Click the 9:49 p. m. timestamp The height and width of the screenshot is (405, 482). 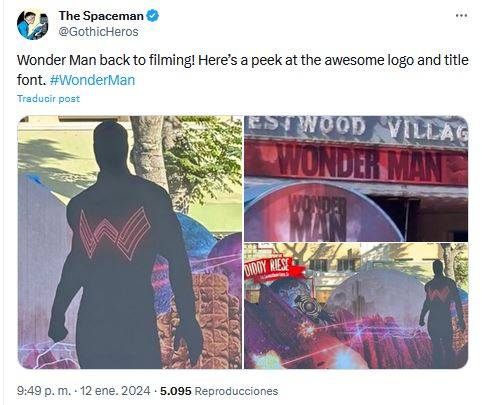tap(44, 391)
